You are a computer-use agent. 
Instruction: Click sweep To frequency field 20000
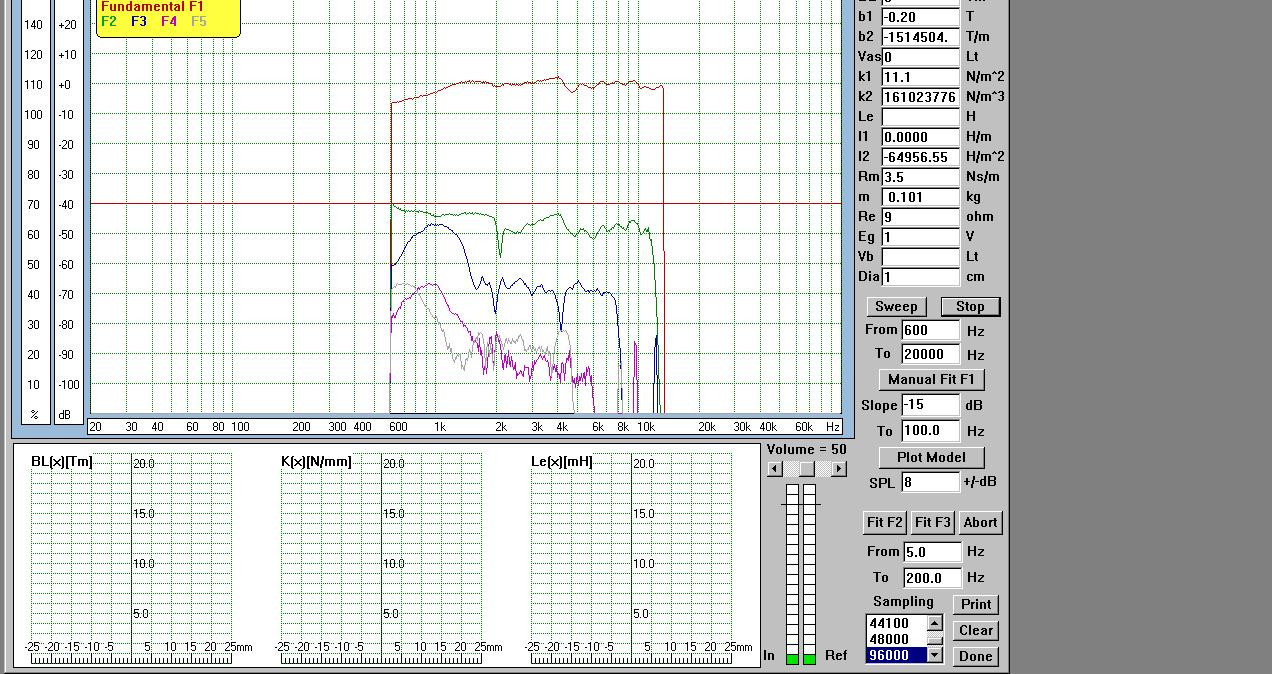pos(931,354)
